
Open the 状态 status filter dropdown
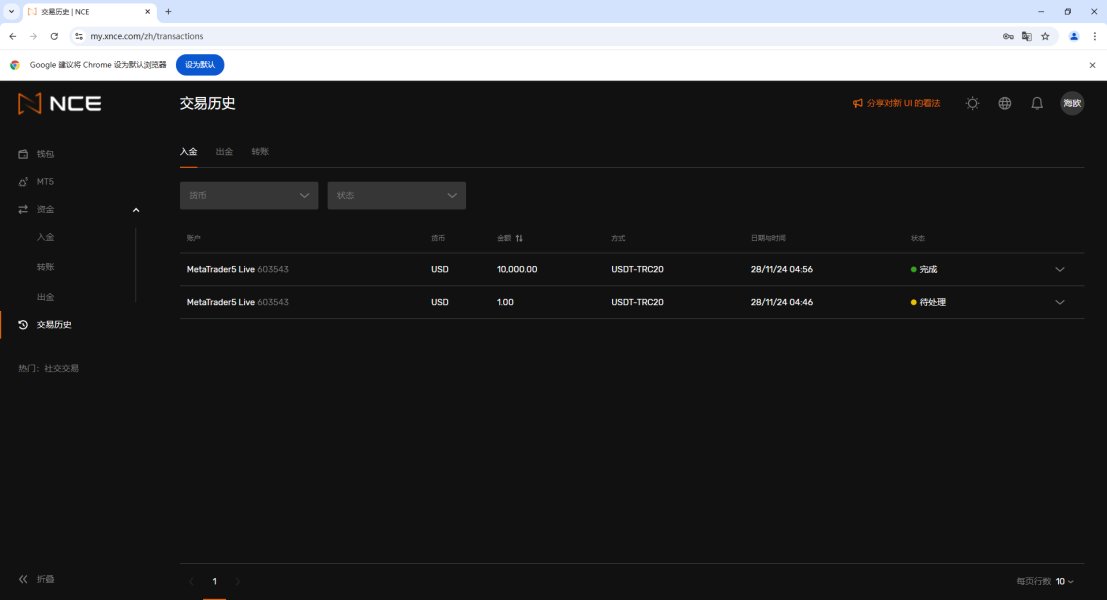(396, 195)
